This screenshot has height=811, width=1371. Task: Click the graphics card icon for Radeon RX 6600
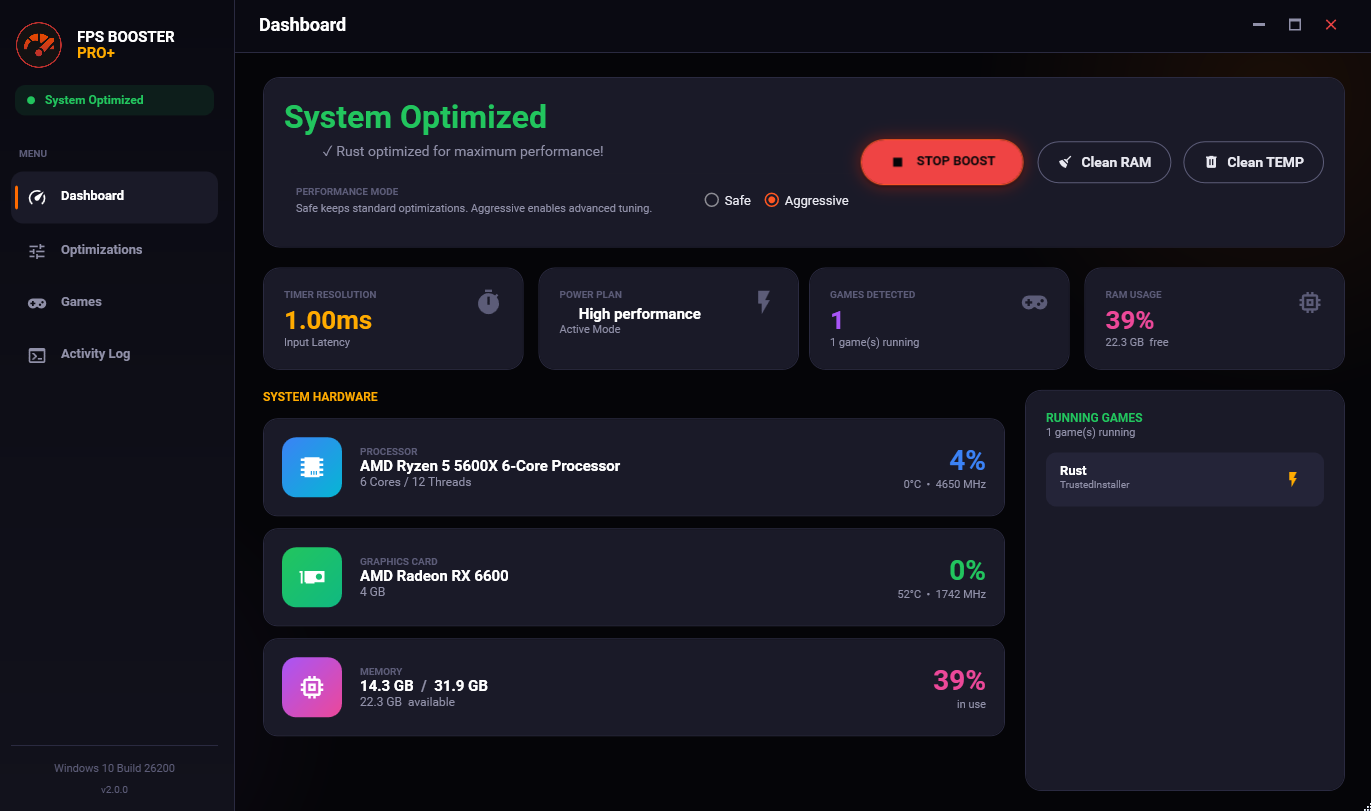pyautogui.click(x=311, y=577)
